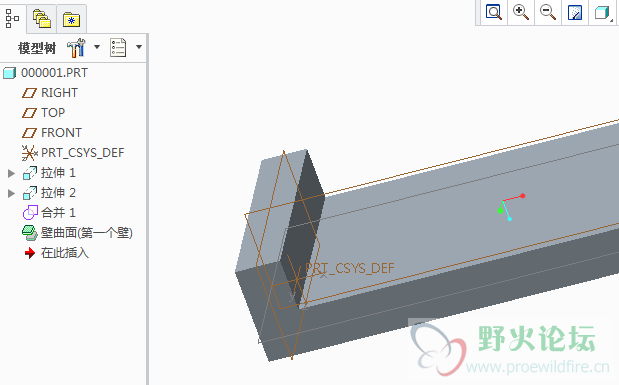
Task: Click the Refit zoom-to-window icon
Action: point(494,12)
